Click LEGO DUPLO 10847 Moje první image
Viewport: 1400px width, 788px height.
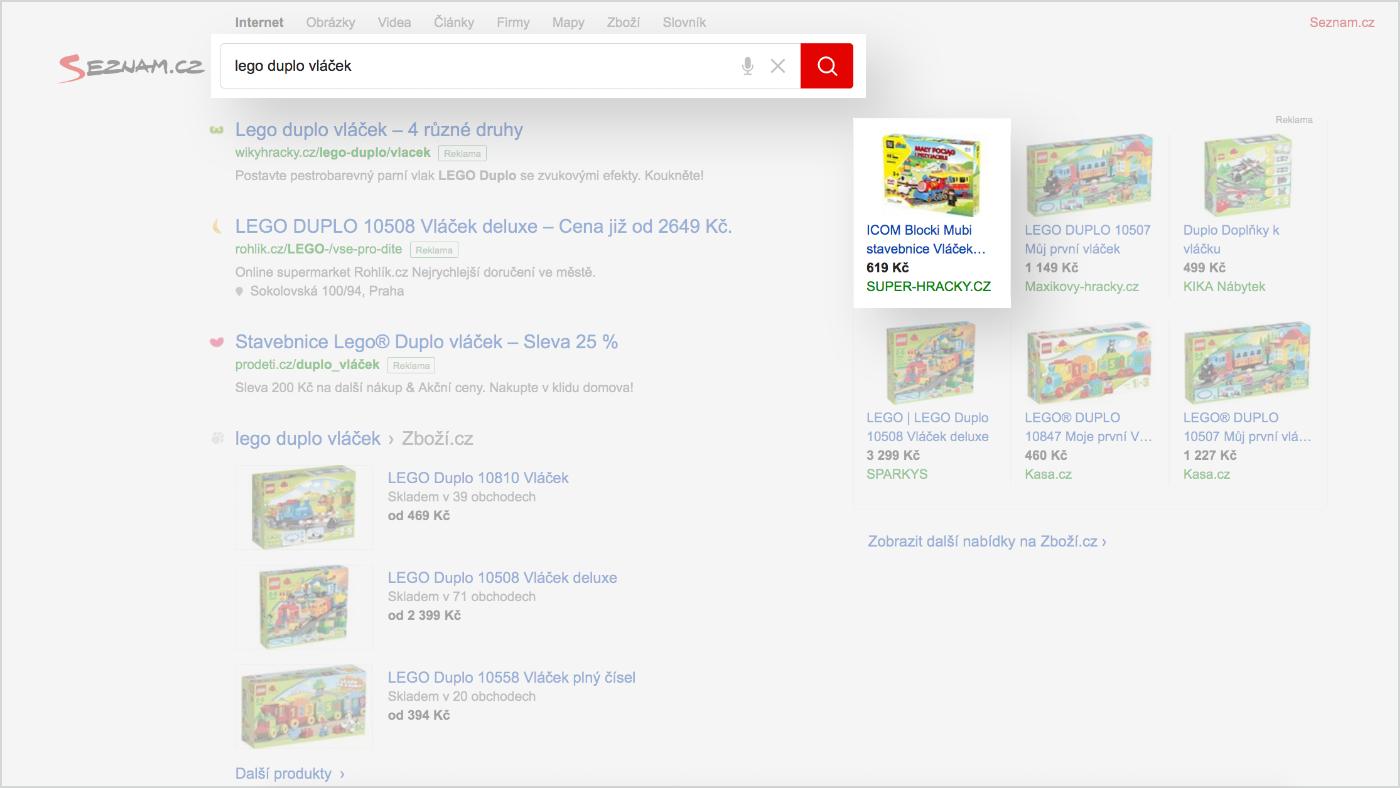(1088, 363)
